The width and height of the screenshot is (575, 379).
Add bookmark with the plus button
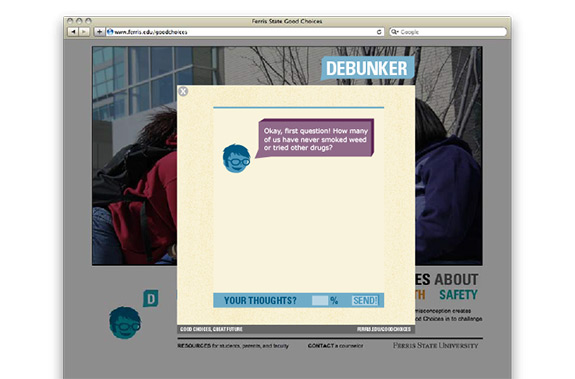click(x=99, y=32)
